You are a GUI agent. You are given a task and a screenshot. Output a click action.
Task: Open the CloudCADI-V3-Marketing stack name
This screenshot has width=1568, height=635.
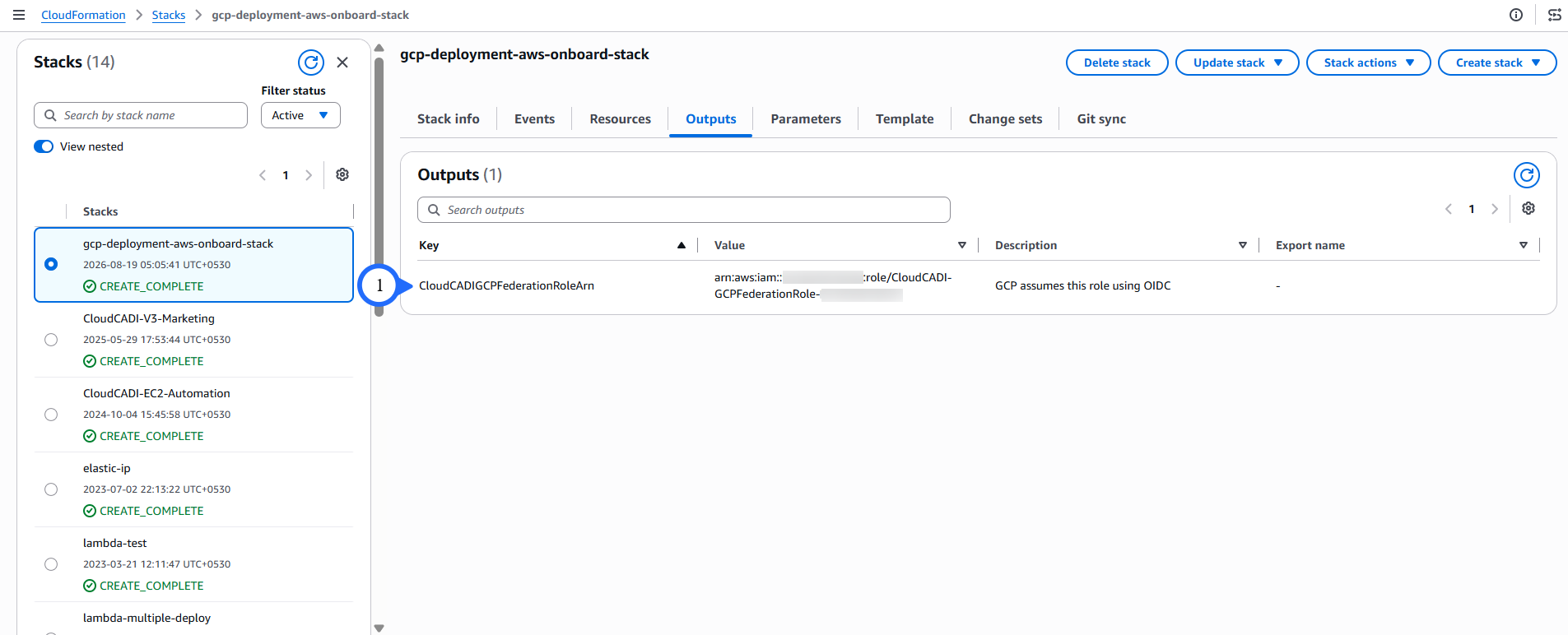coord(149,318)
